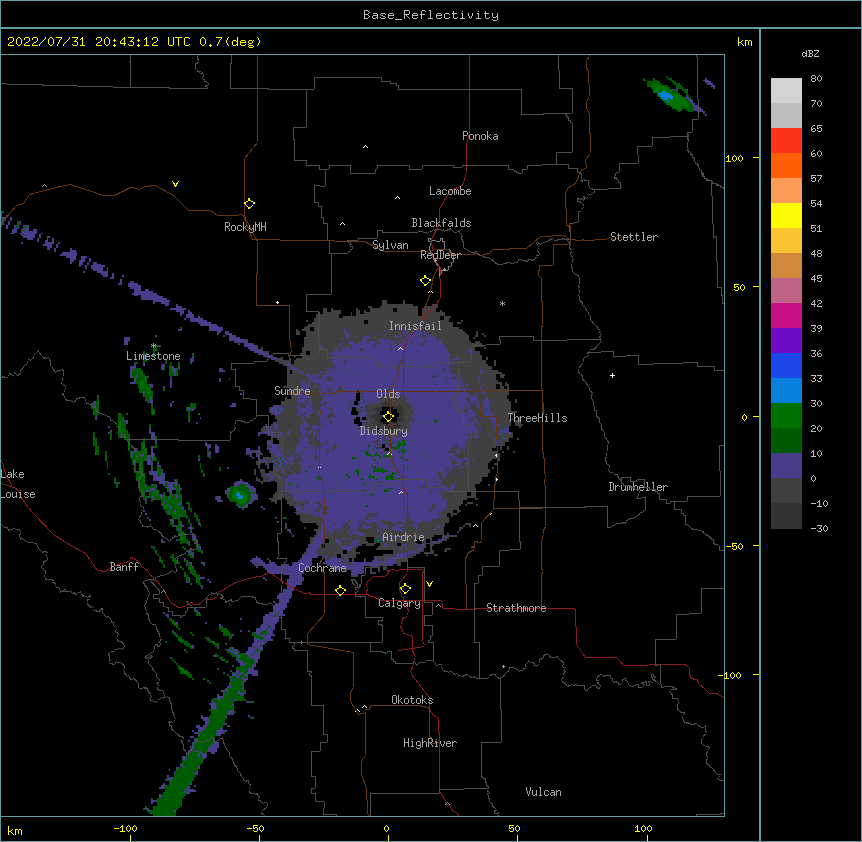This screenshot has height=842, width=862.
Task: Click the Sundre map label
Action: coord(292,391)
